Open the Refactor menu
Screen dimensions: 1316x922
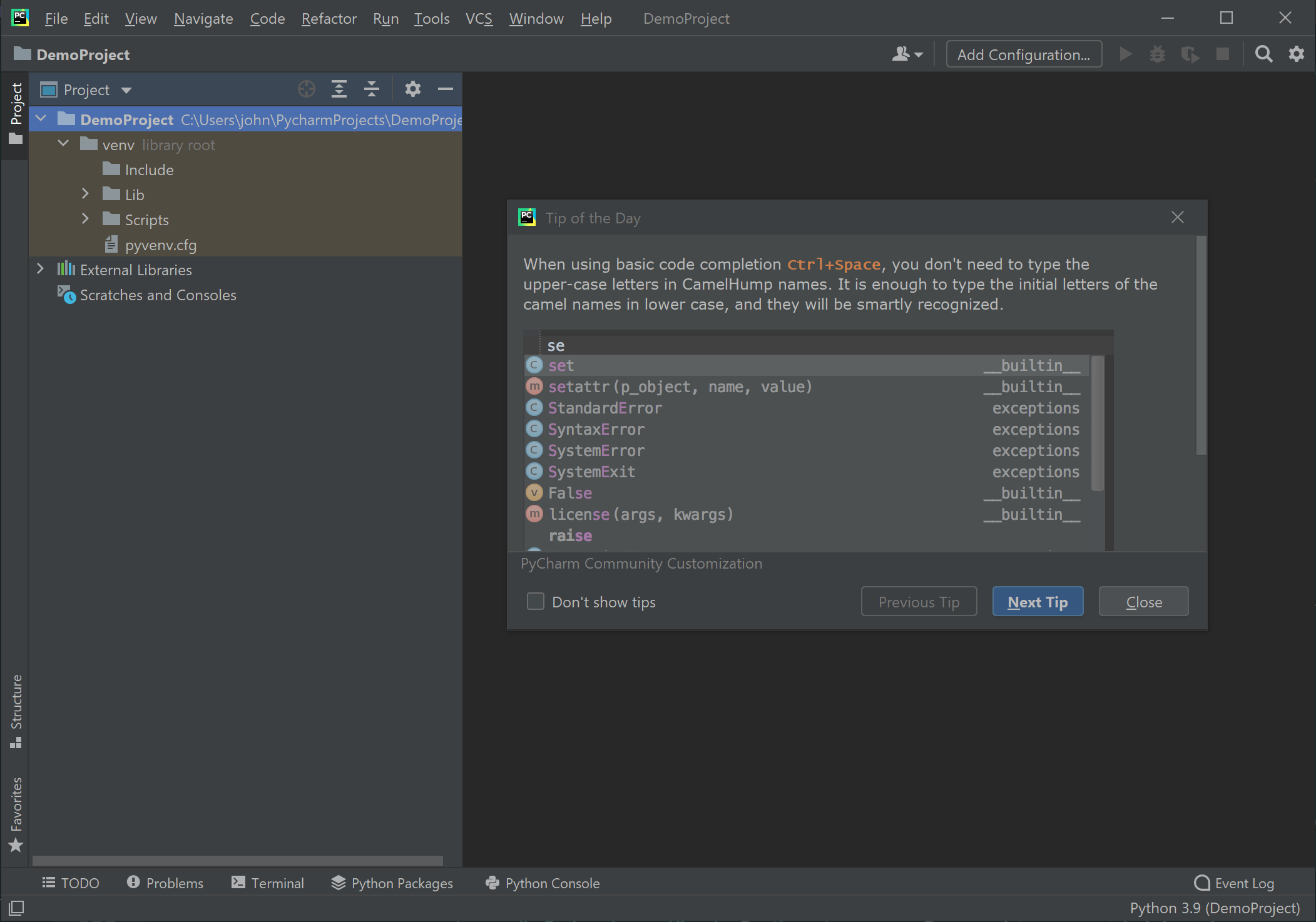[x=329, y=19]
